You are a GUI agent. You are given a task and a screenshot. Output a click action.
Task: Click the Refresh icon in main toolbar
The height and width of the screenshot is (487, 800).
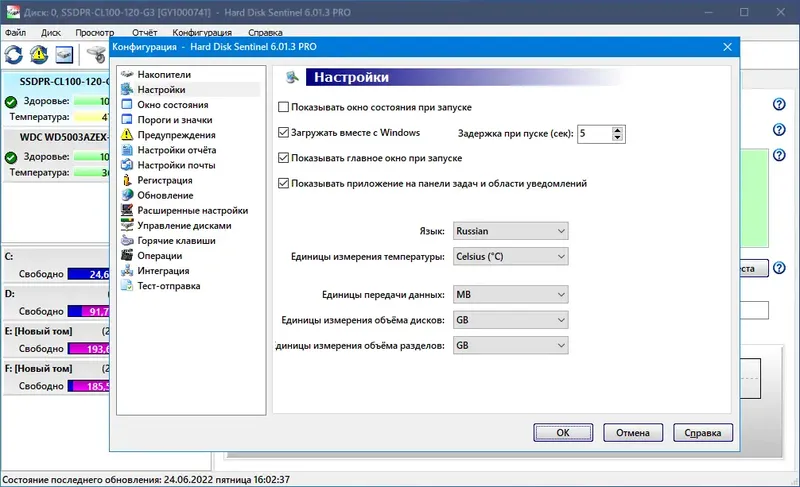click(14, 55)
